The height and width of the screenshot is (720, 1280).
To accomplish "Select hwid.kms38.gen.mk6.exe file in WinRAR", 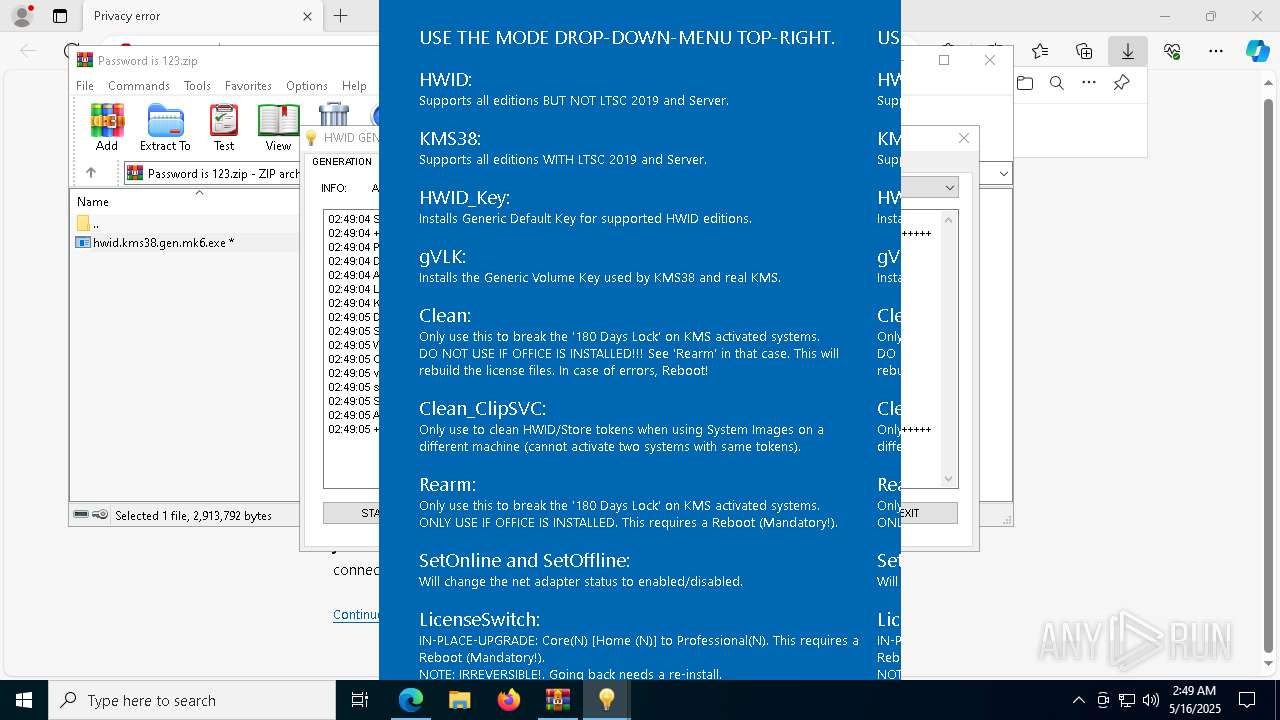I will pos(163,242).
